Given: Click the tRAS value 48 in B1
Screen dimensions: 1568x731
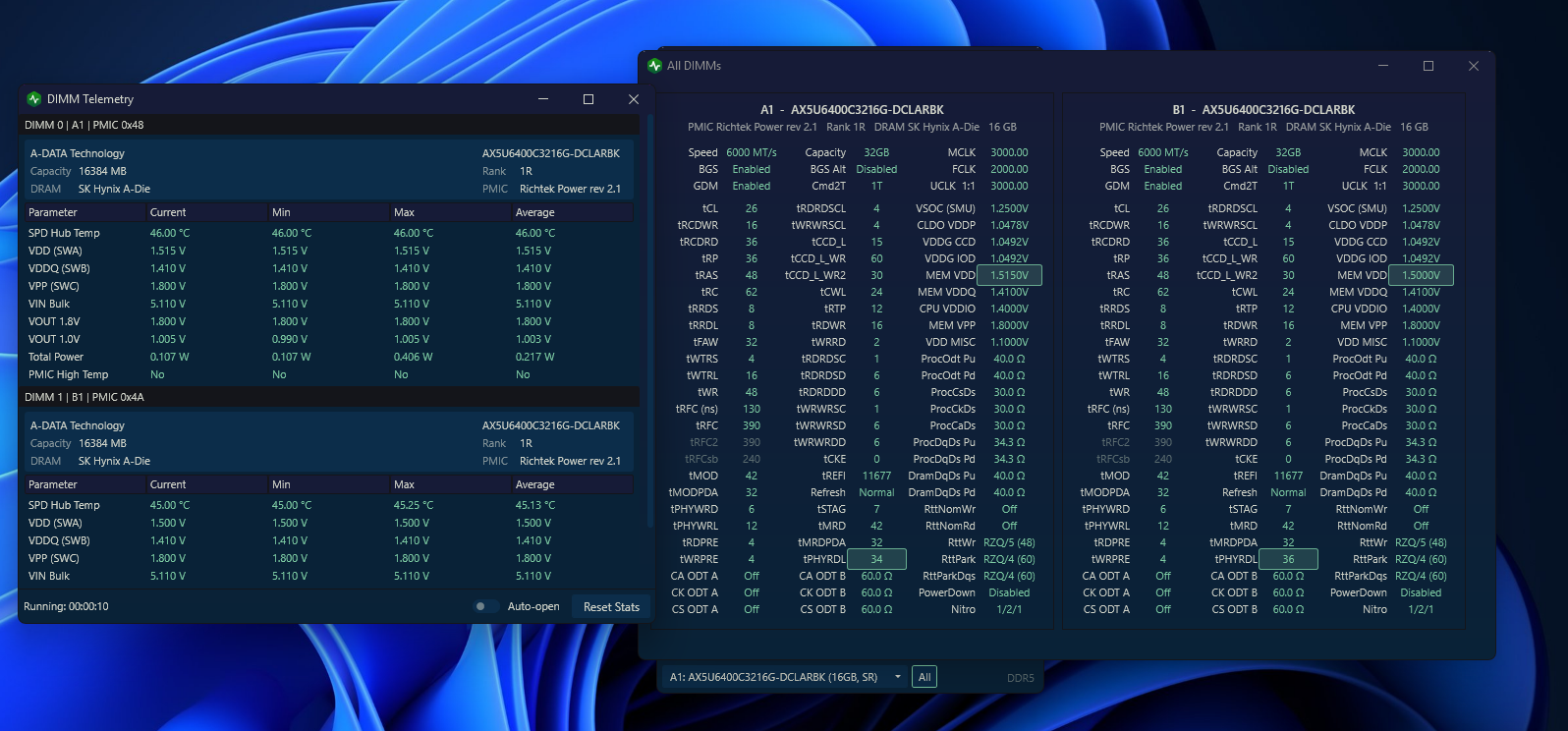Looking at the screenshot, I should (x=1163, y=275).
